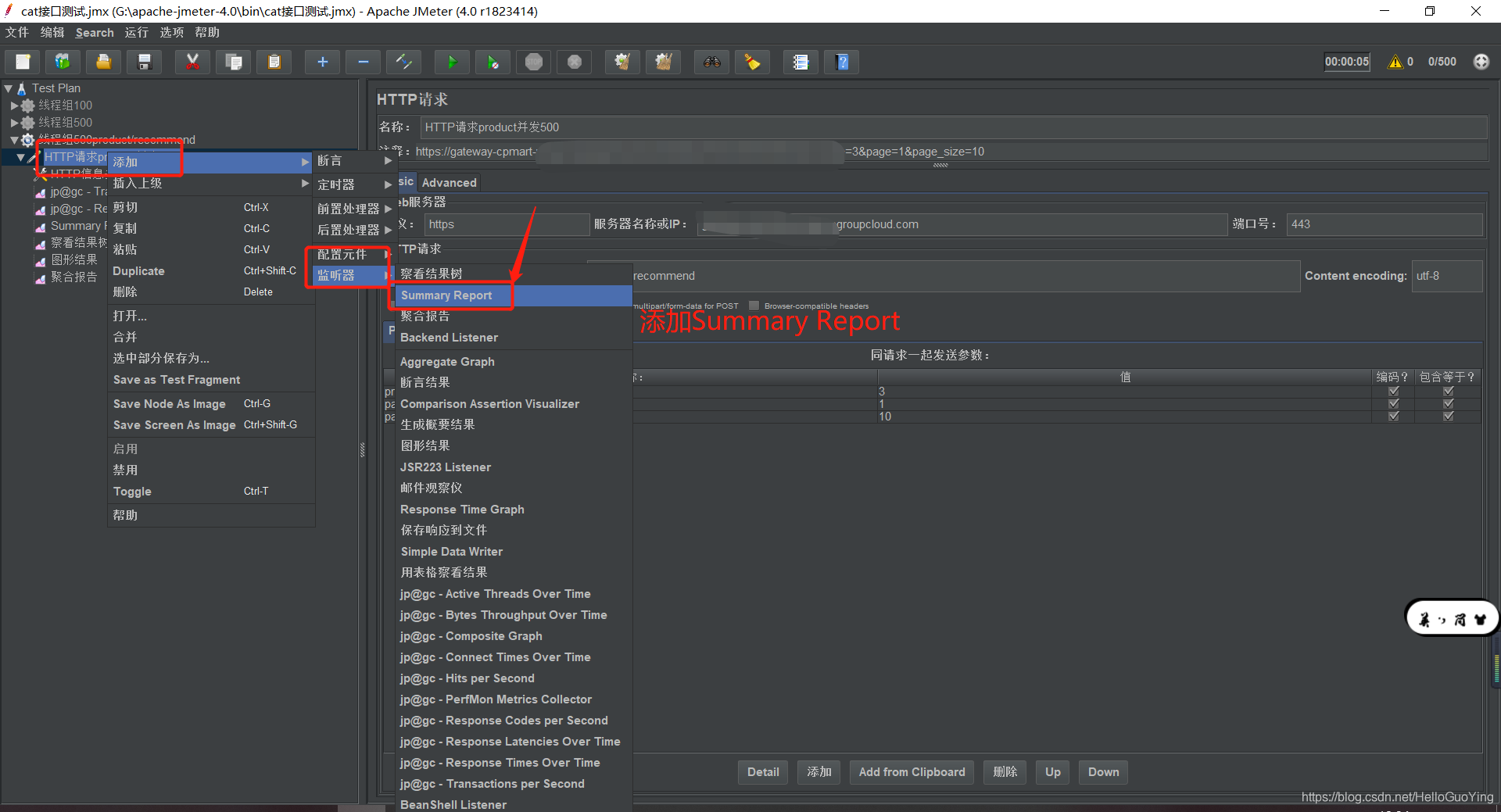
Task: Click the warning triangle log icon
Action: (x=1395, y=62)
